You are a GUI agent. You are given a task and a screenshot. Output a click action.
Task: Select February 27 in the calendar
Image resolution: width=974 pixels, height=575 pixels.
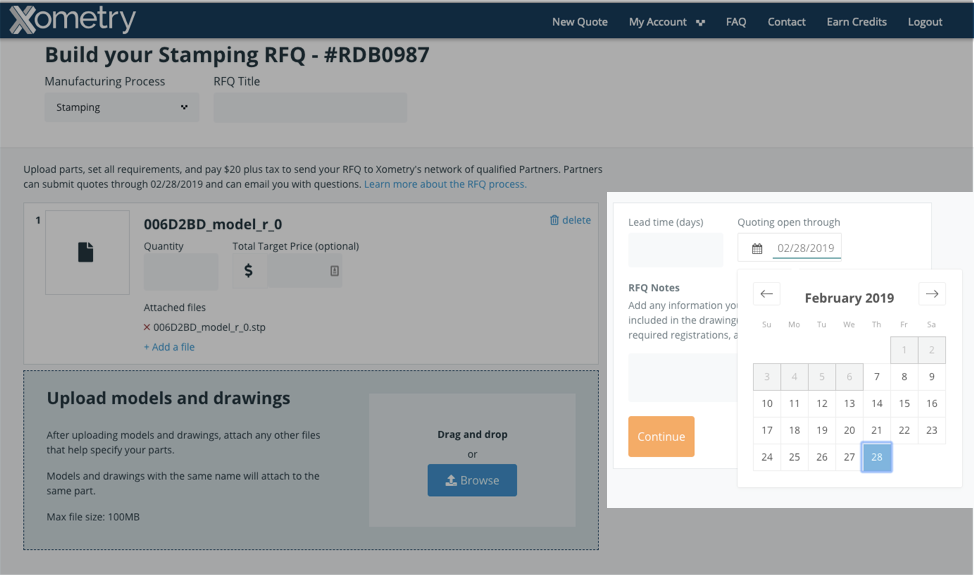[x=849, y=457]
